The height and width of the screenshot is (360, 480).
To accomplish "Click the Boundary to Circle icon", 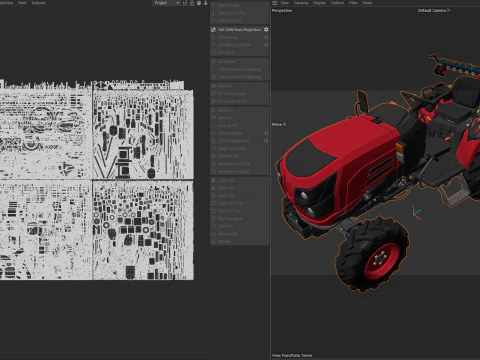I will point(213,164).
